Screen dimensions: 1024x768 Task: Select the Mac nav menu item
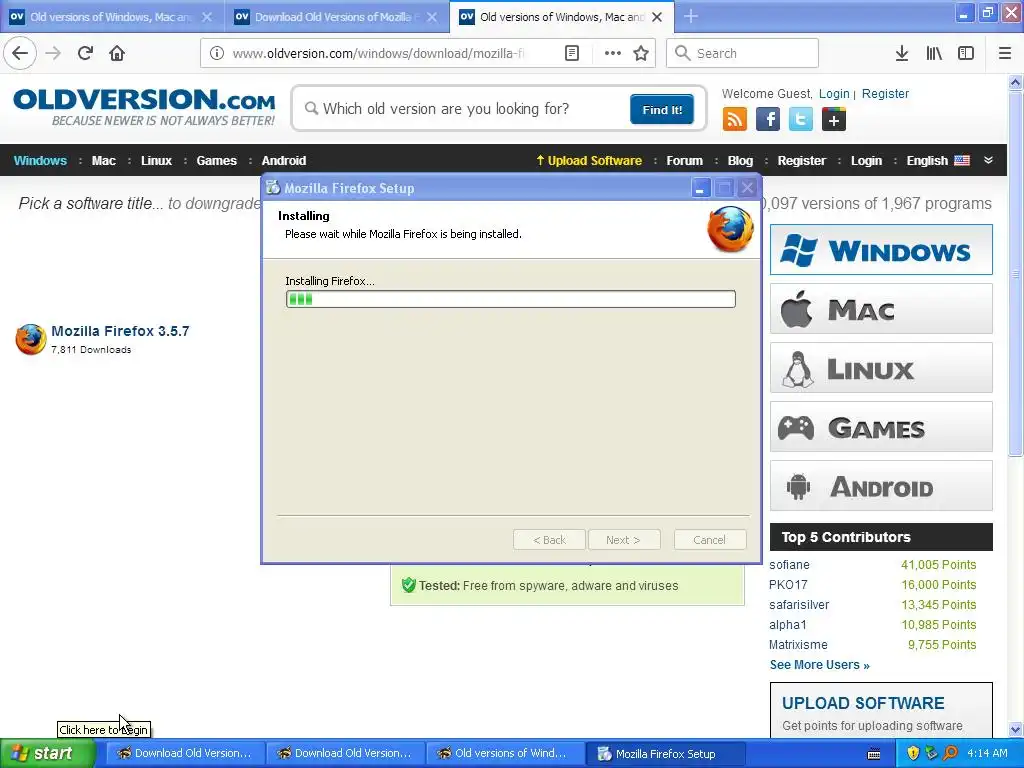pos(103,160)
